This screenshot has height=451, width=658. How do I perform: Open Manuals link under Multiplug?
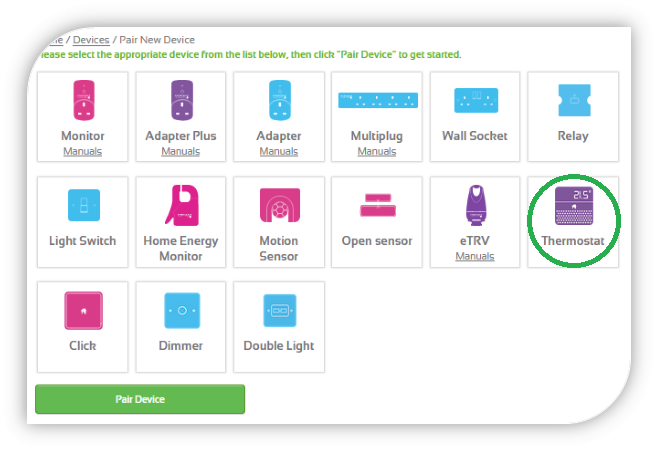tap(377, 151)
